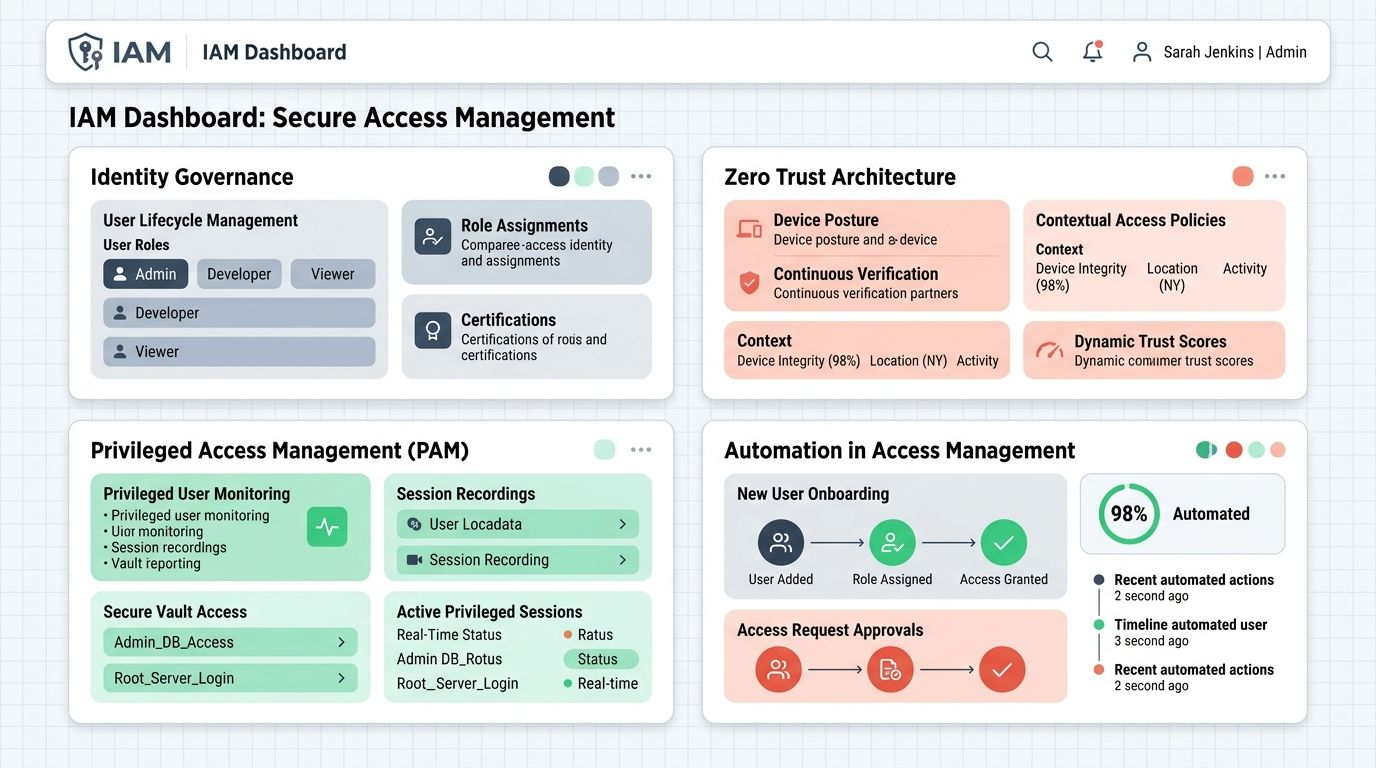Viewport: 1376px width, 768px height.
Task: Click person icon in Developer row
Action: [120, 313]
